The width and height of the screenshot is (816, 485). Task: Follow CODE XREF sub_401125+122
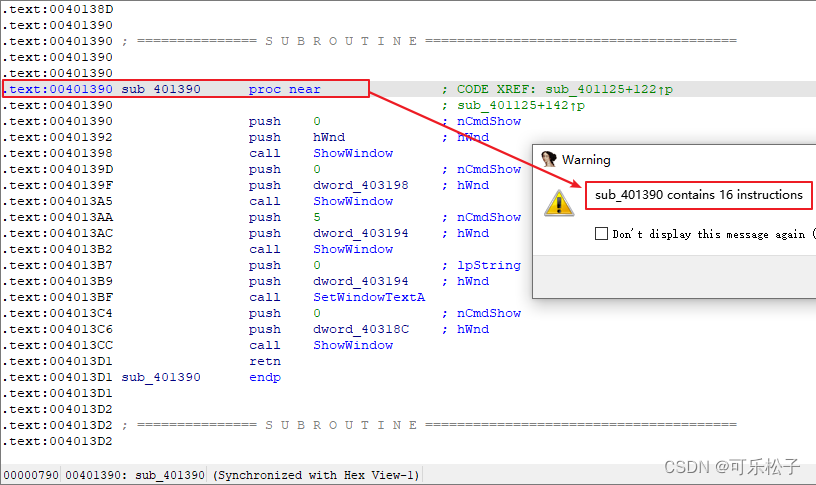click(609, 89)
